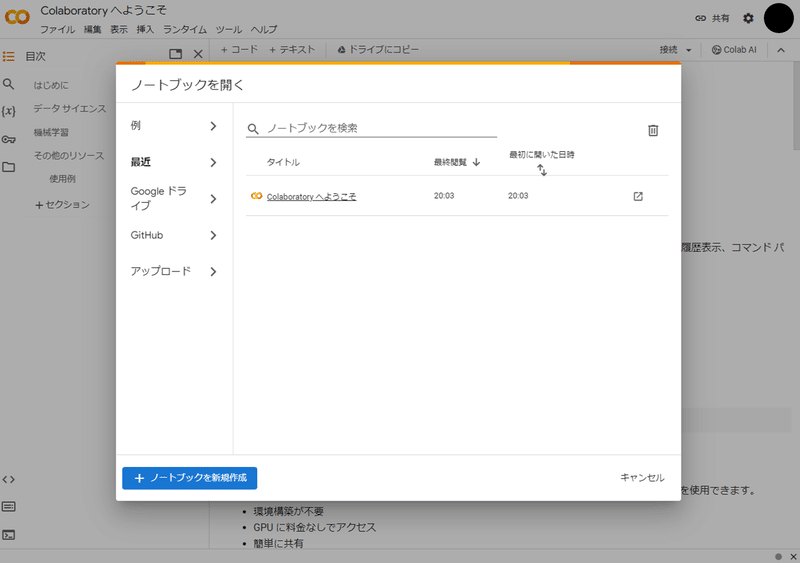Select データ サイエンス in contents
Screen dimensions: 800x563
click(70, 109)
